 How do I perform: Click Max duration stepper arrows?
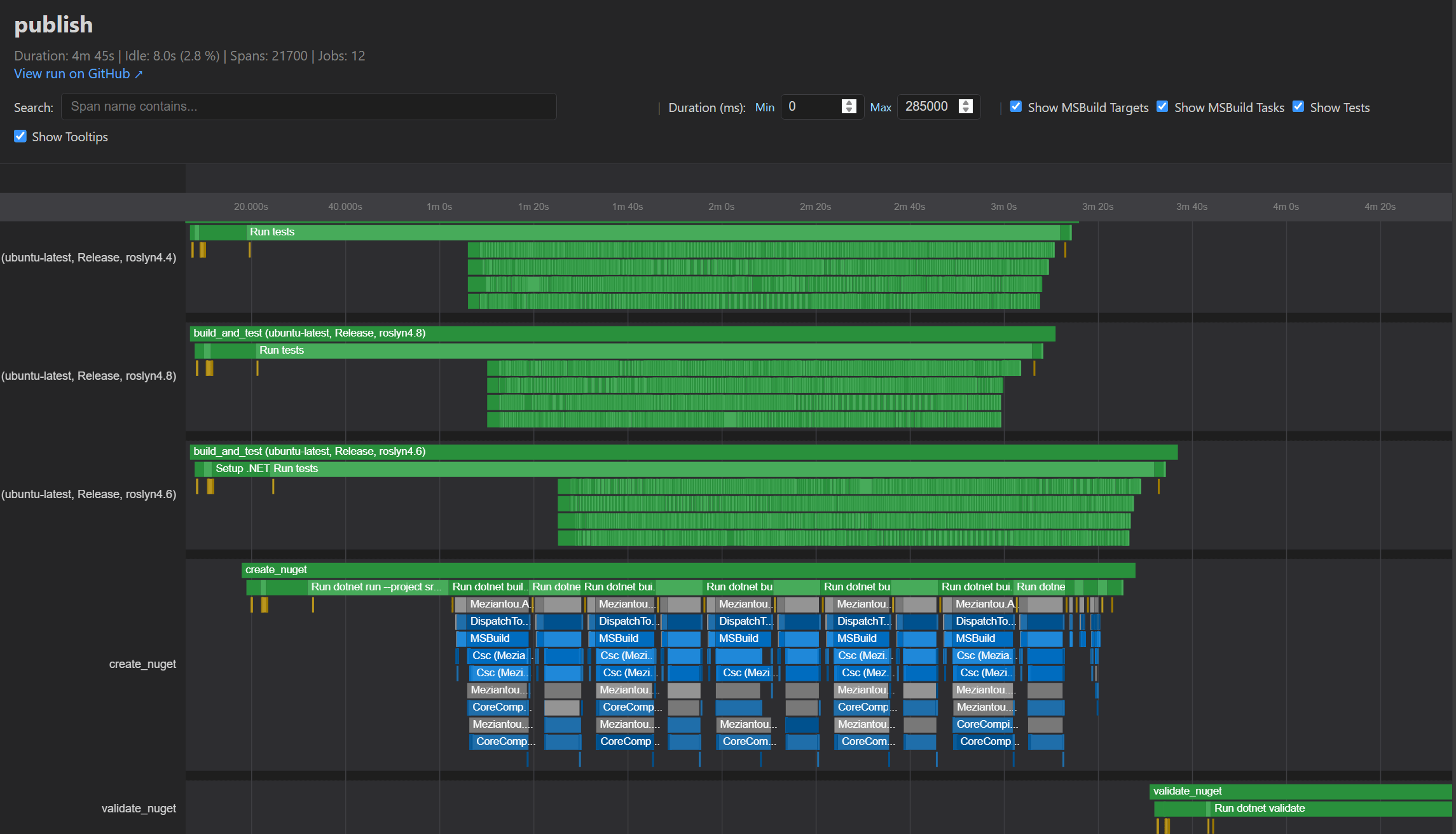point(966,106)
